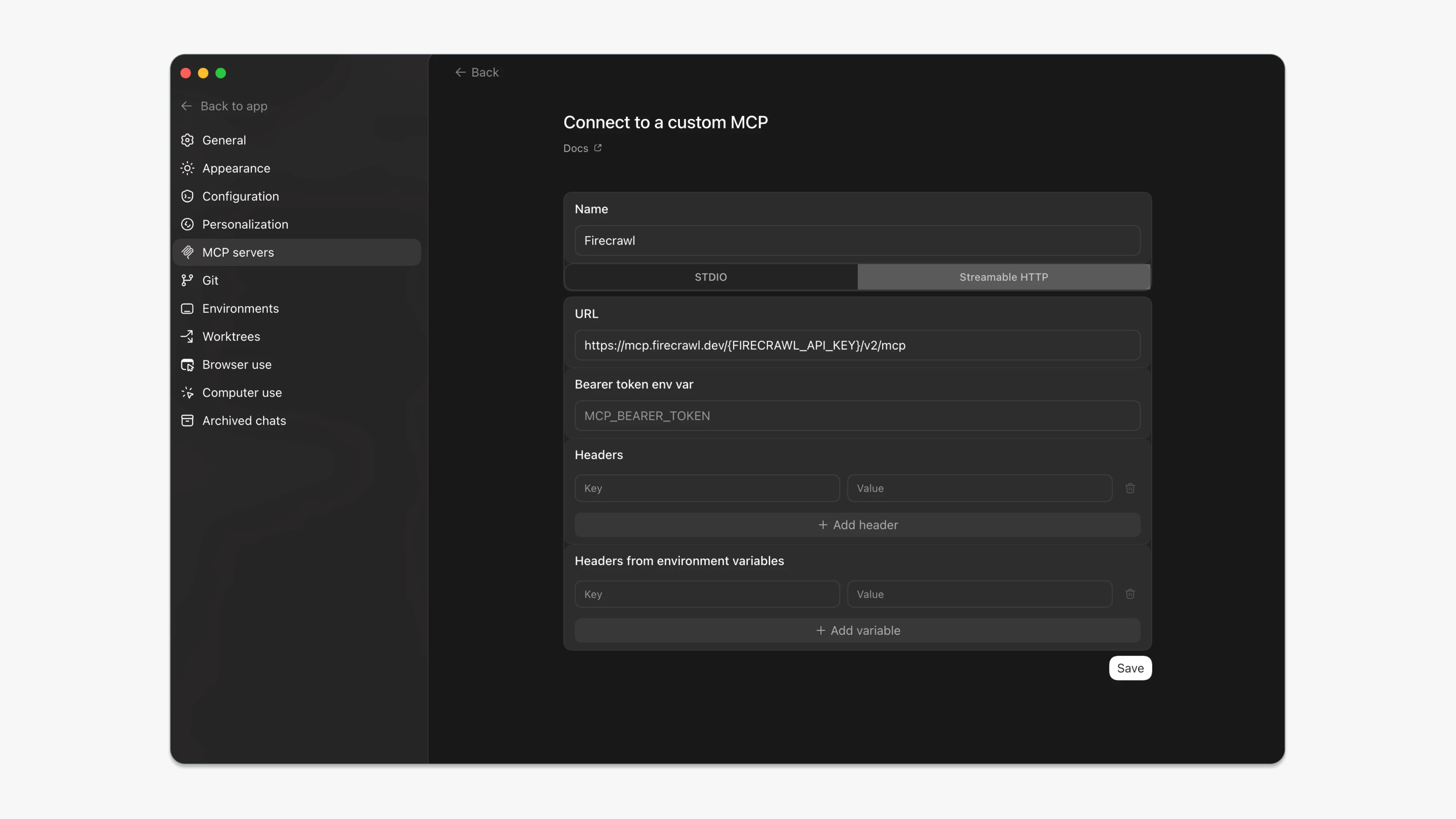Click the Back to app arrow icon

[187, 106]
